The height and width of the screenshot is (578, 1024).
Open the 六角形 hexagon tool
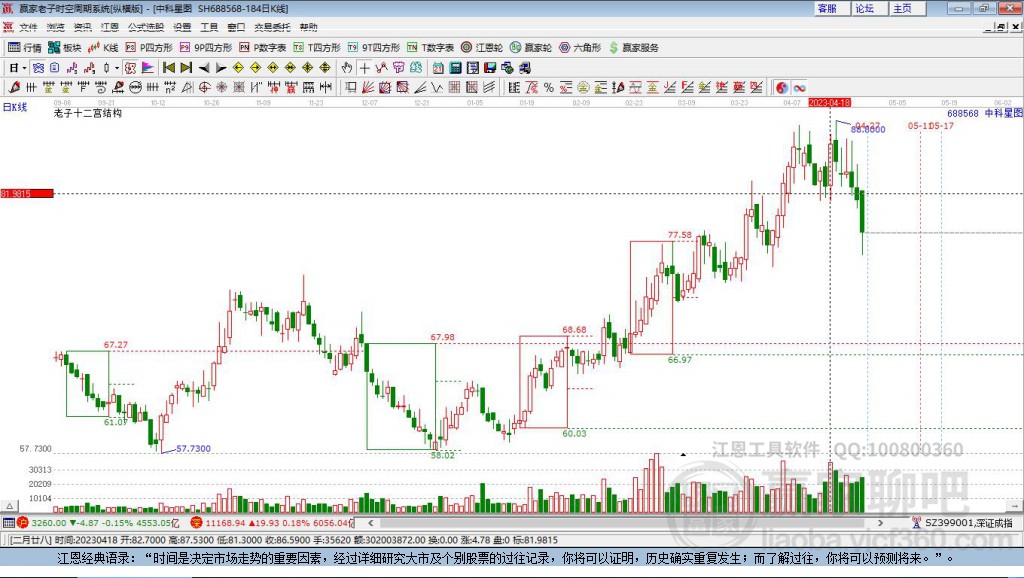click(x=579, y=47)
